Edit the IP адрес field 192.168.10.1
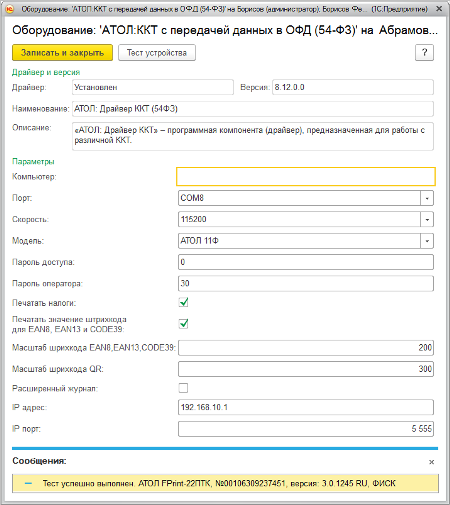 [306, 407]
